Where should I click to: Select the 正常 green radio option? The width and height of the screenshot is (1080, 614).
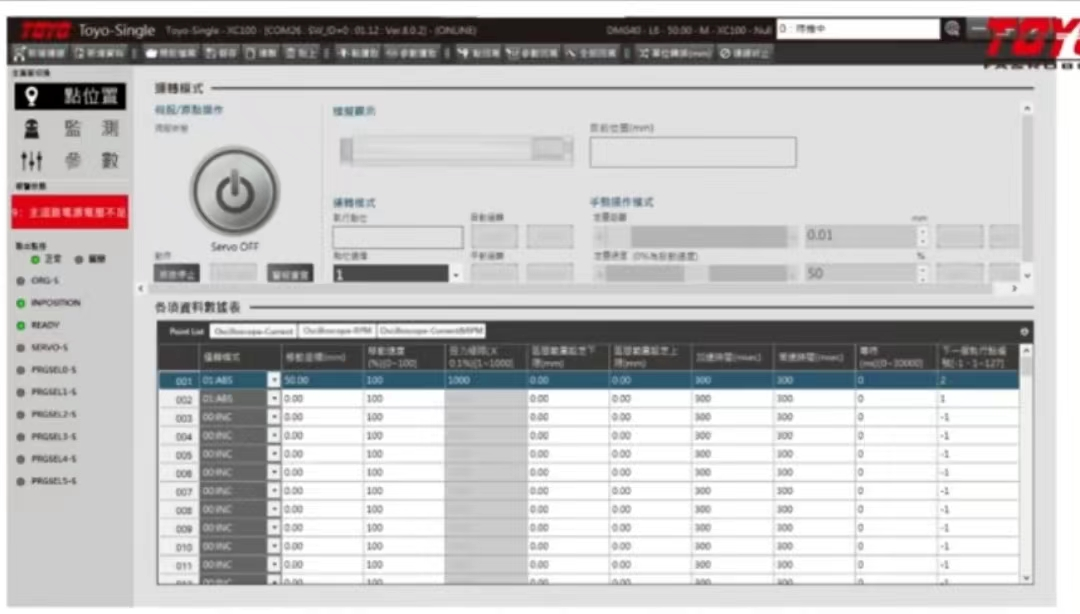click(35, 260)
